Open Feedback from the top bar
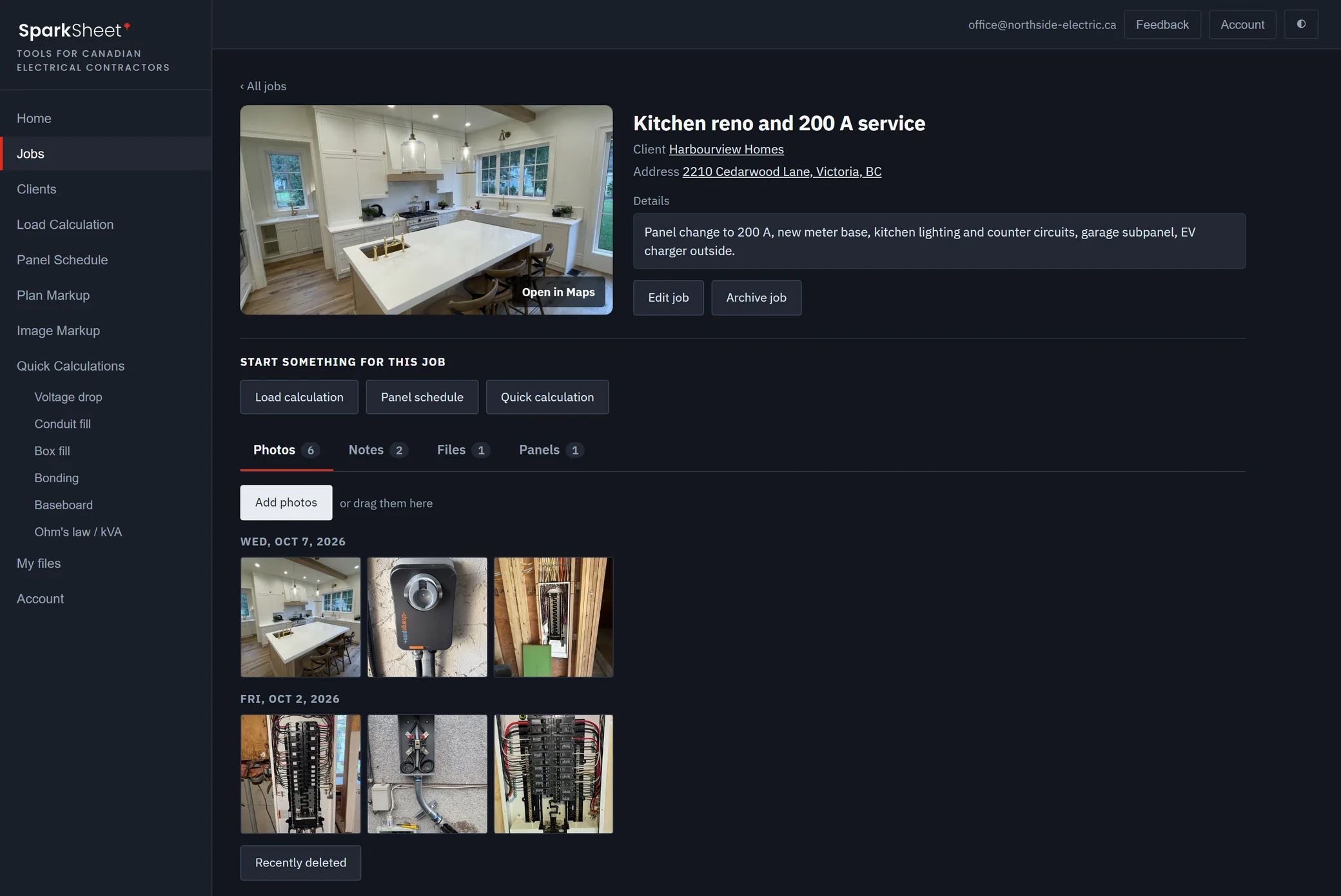Screen dimensions: 1341x896 tap(1162, 24)
